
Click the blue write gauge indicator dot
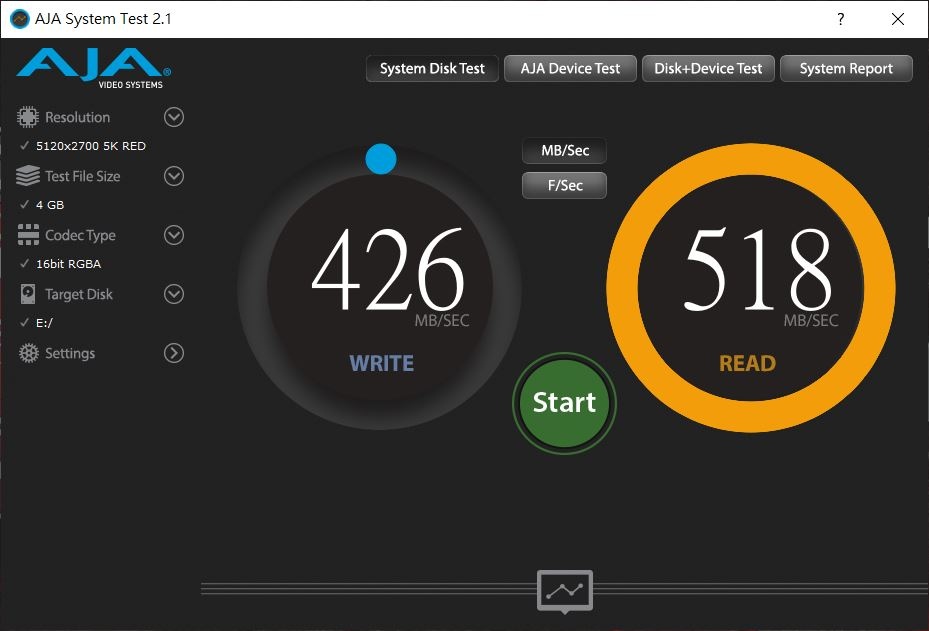coord(381,159)
